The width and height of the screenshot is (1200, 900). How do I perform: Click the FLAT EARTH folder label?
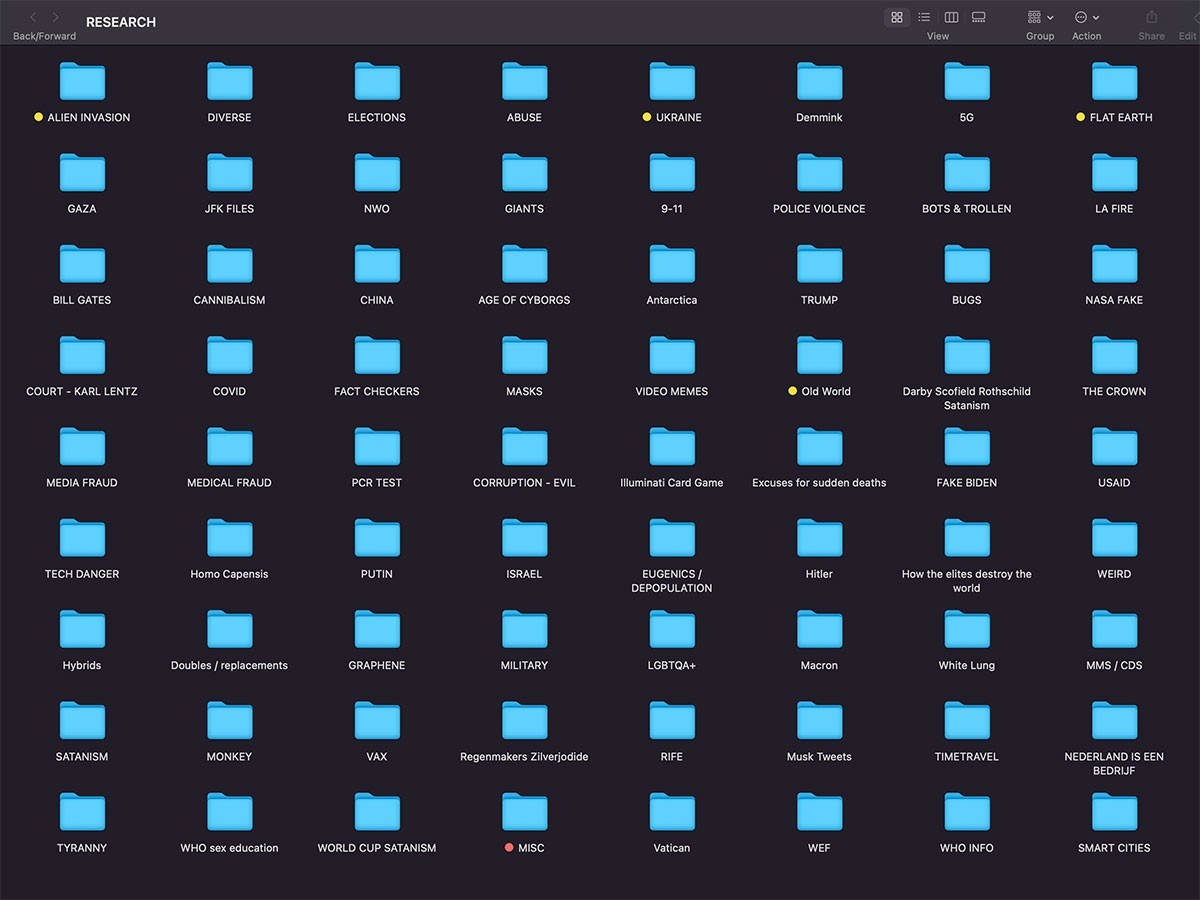pyautogui.click(x=1120, y=117)
